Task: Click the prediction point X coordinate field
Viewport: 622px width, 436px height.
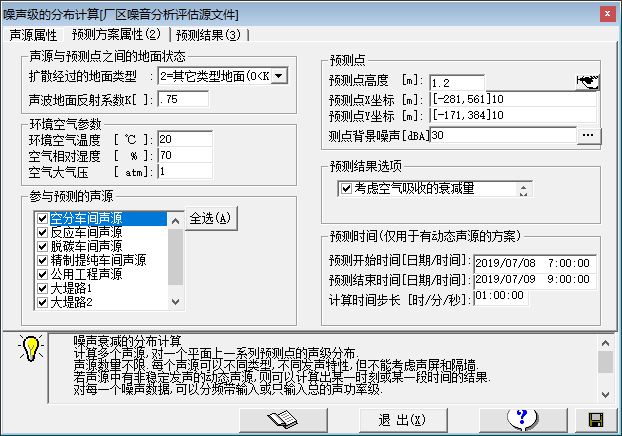Action: [x=513, y=99]
